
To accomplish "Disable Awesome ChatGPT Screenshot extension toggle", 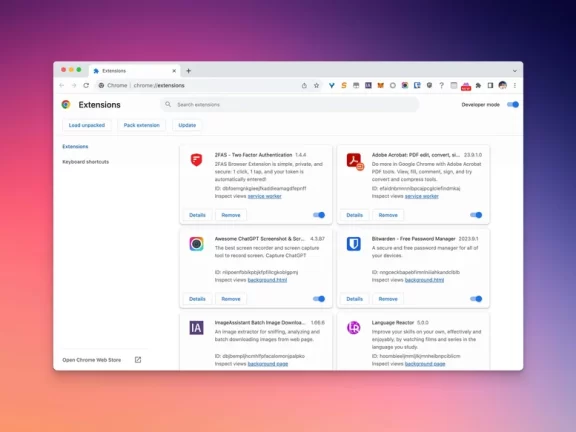I will (x=319, y=299).
